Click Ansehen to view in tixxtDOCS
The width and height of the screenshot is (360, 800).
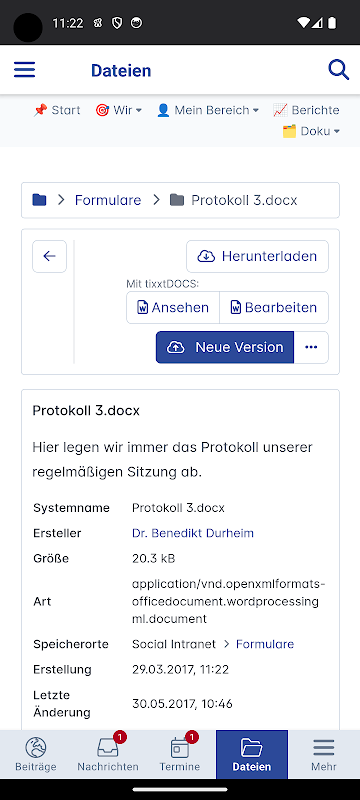[173, 308]
